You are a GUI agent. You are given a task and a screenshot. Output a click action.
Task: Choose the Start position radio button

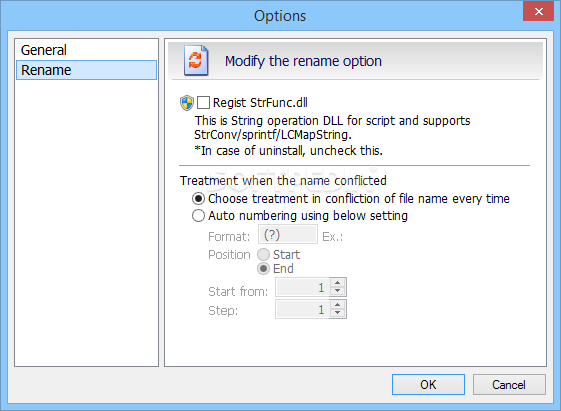(263, 255)
